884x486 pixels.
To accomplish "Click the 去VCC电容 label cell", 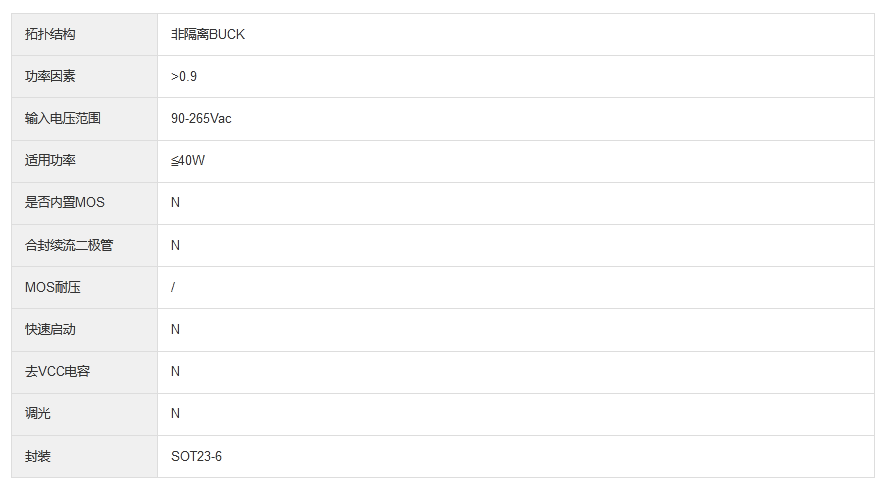I will [58, 371].
